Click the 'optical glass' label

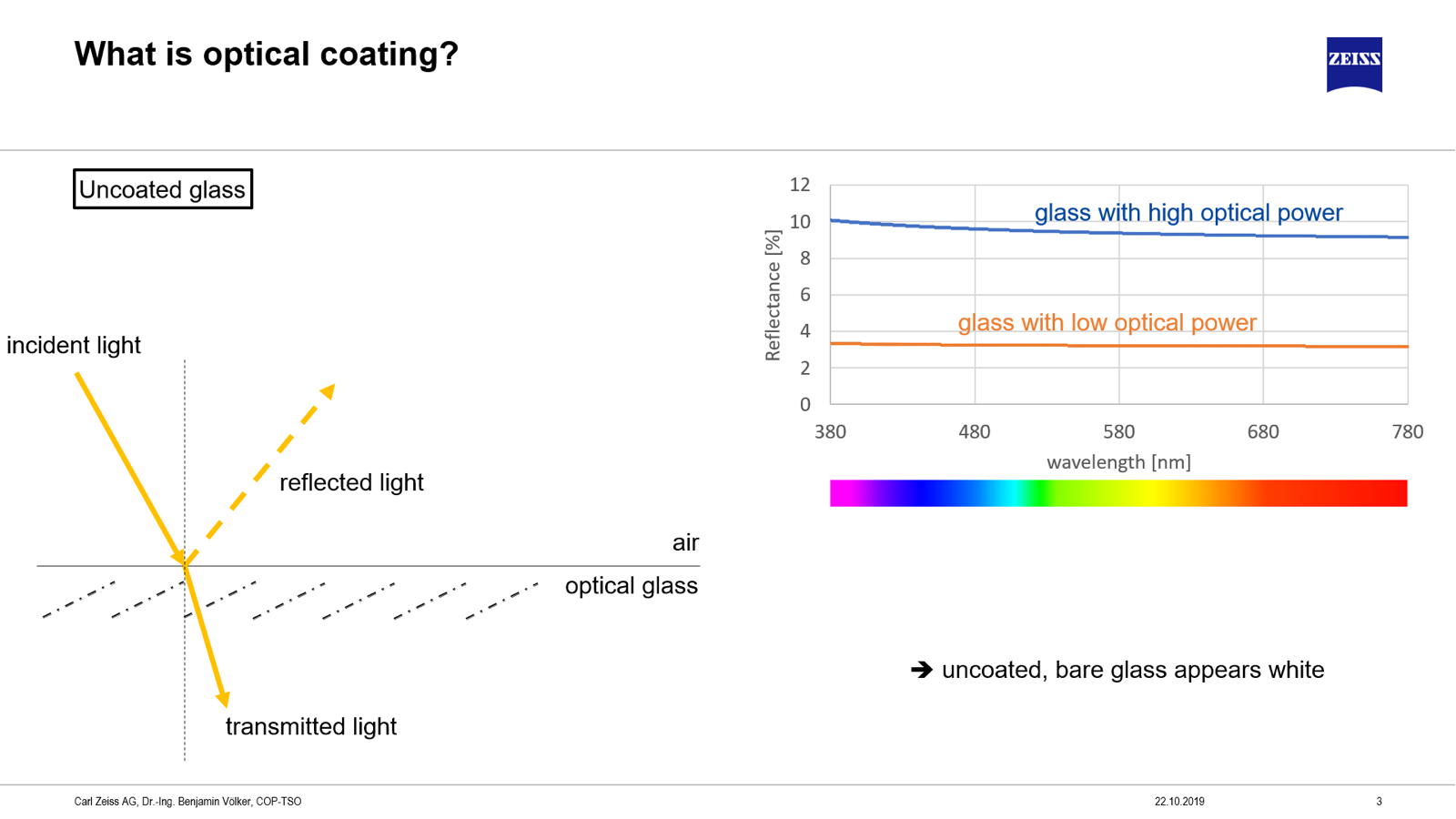(632, 586)
